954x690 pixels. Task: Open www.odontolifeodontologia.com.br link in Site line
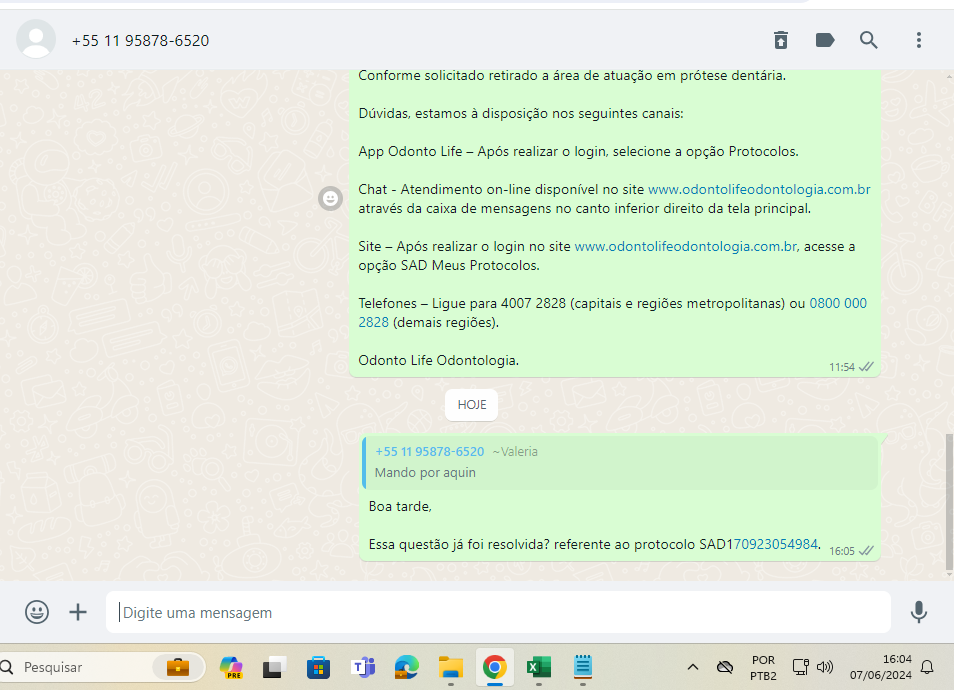686,246
